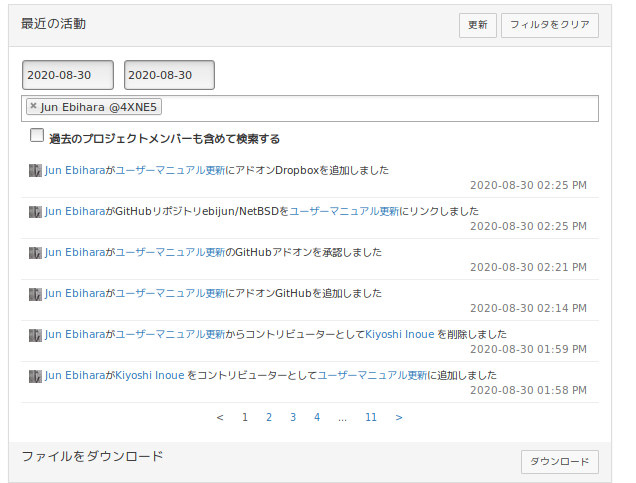Click avatar icon beside Dropbox addon entry
Screen dimensions: 636x483
[35, 170]
